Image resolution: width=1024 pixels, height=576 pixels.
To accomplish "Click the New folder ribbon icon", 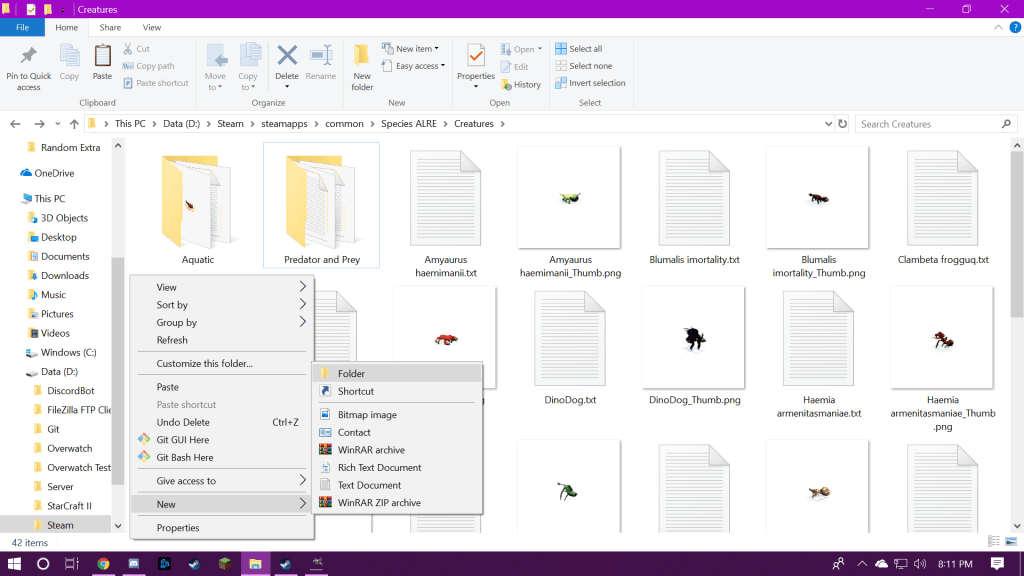I will (362, 58).
